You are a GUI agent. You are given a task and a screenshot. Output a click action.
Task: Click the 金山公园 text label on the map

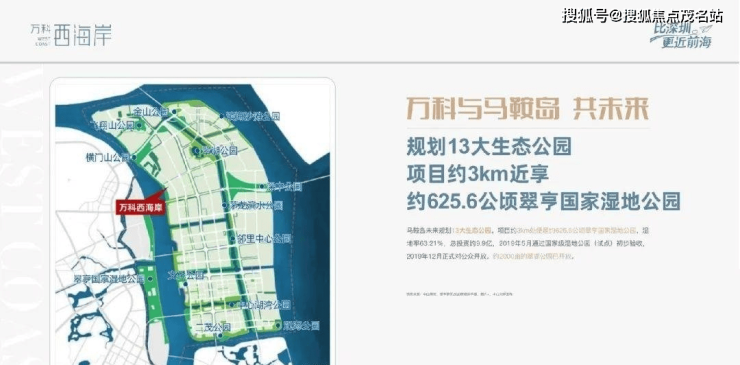(x=151, y=112)
